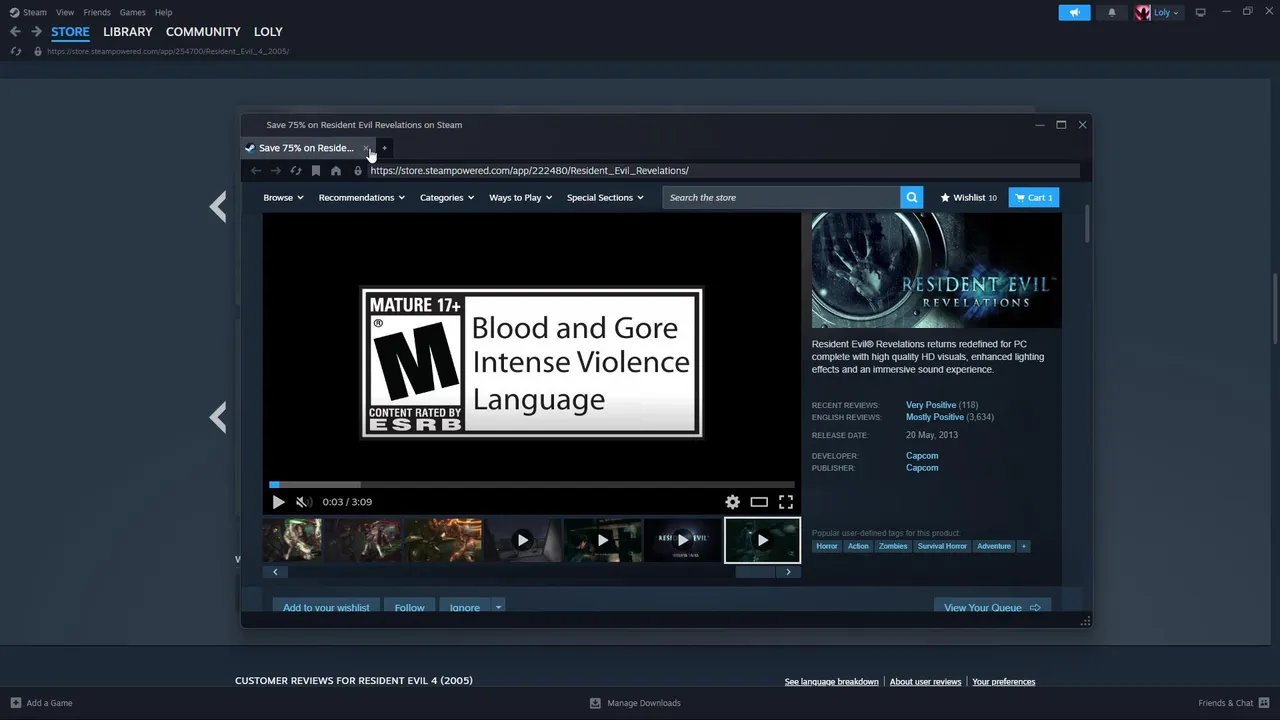The width and height of the screenshot is (1280, 720).
Task: Switch trailer to theater mode
Action: [x=759, y=502]
